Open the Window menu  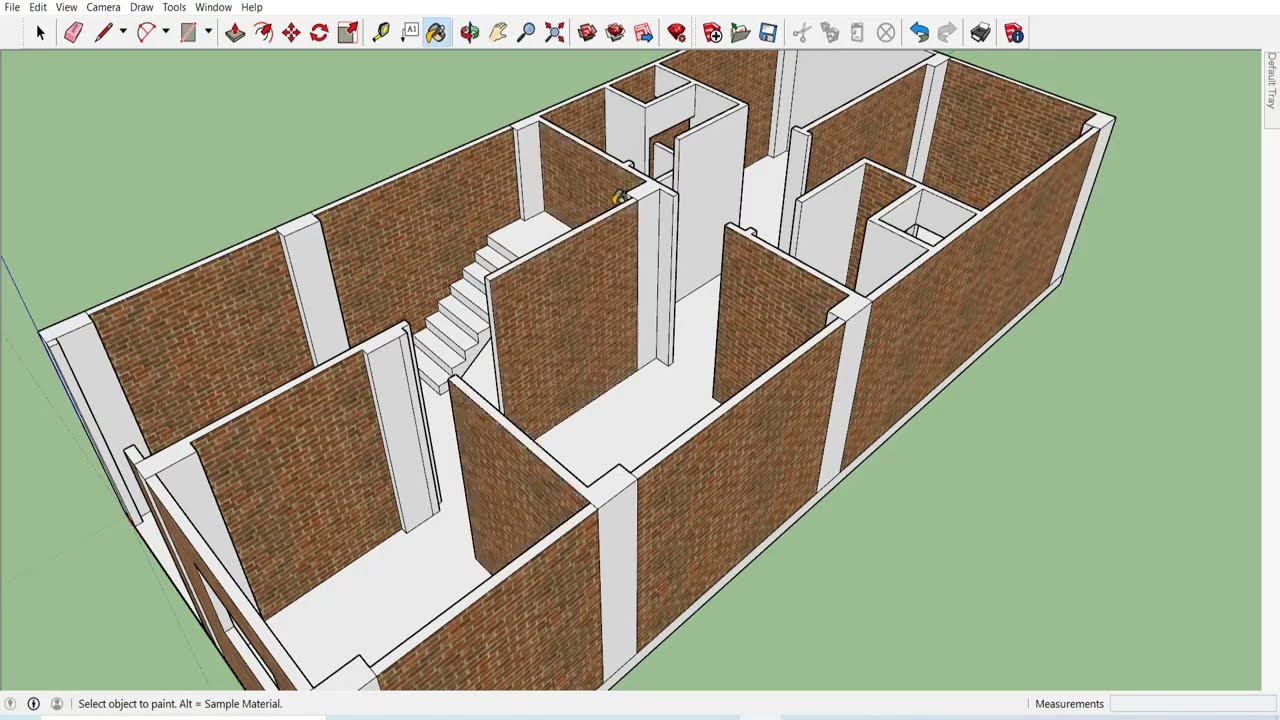click(213, 7)
